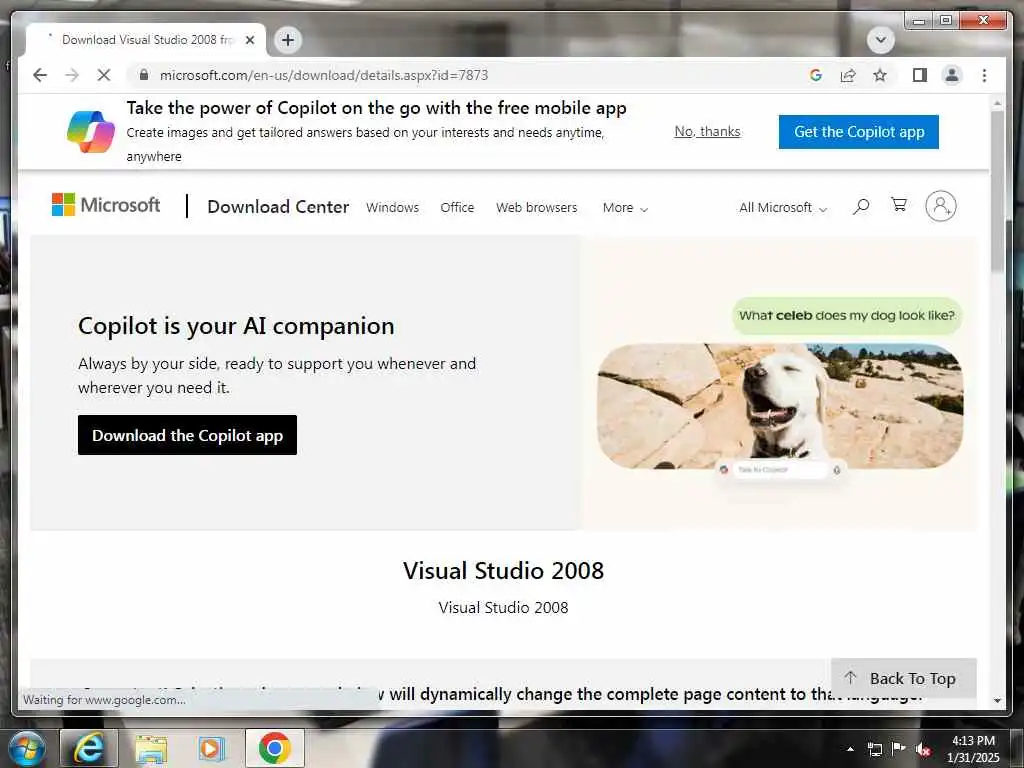Open the Windows Start menu
The height and width of the screenshot is (768, 1024).
coord(26,748)
